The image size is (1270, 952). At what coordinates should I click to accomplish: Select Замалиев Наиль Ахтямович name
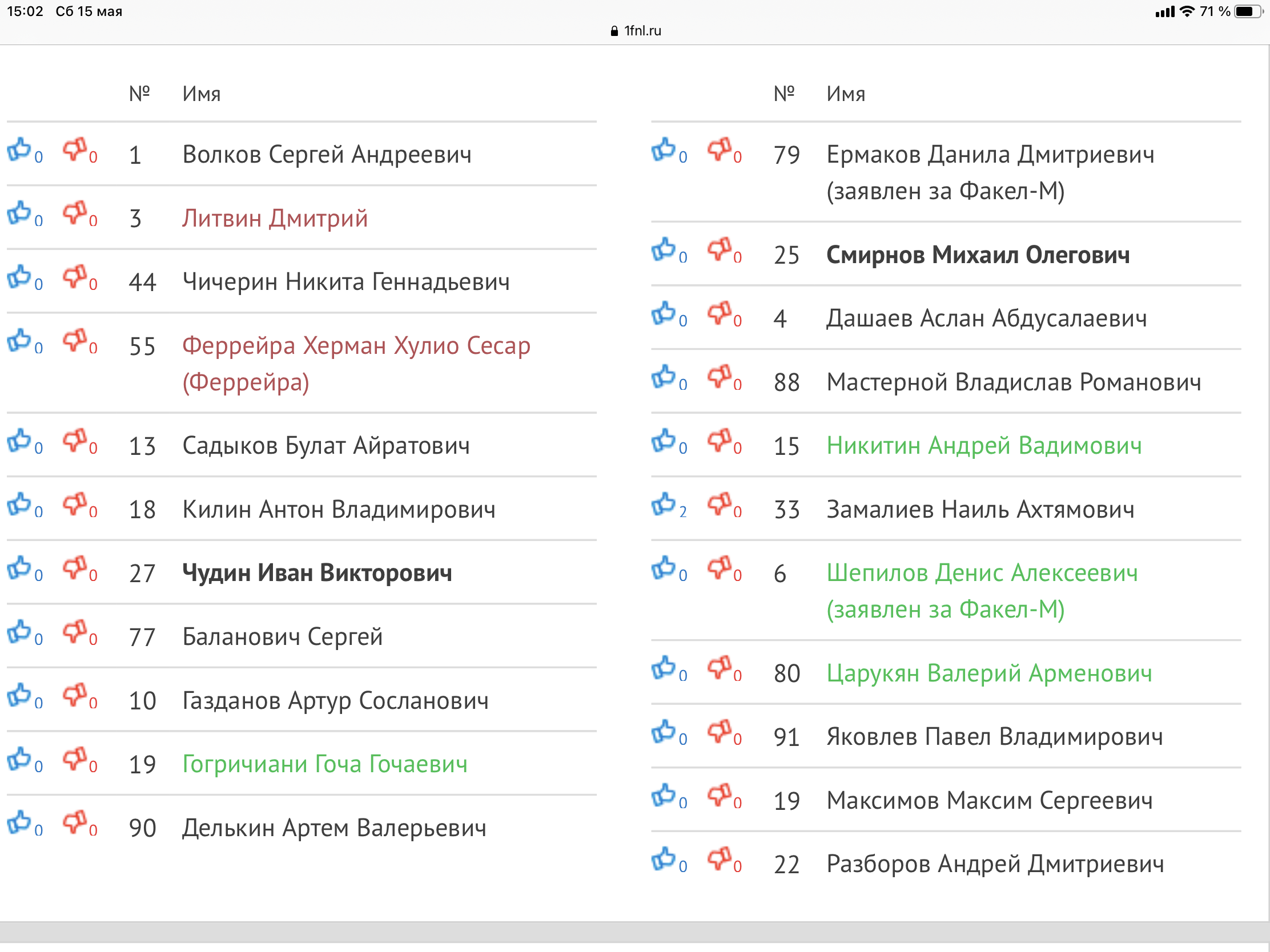[x=980, y=509]
